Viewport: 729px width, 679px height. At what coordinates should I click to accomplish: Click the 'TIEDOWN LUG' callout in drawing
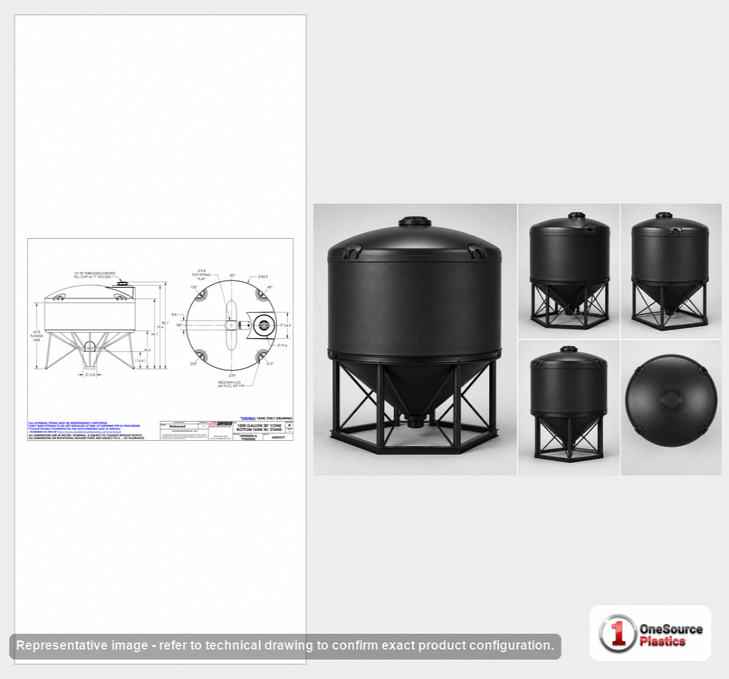pos(231,384)
